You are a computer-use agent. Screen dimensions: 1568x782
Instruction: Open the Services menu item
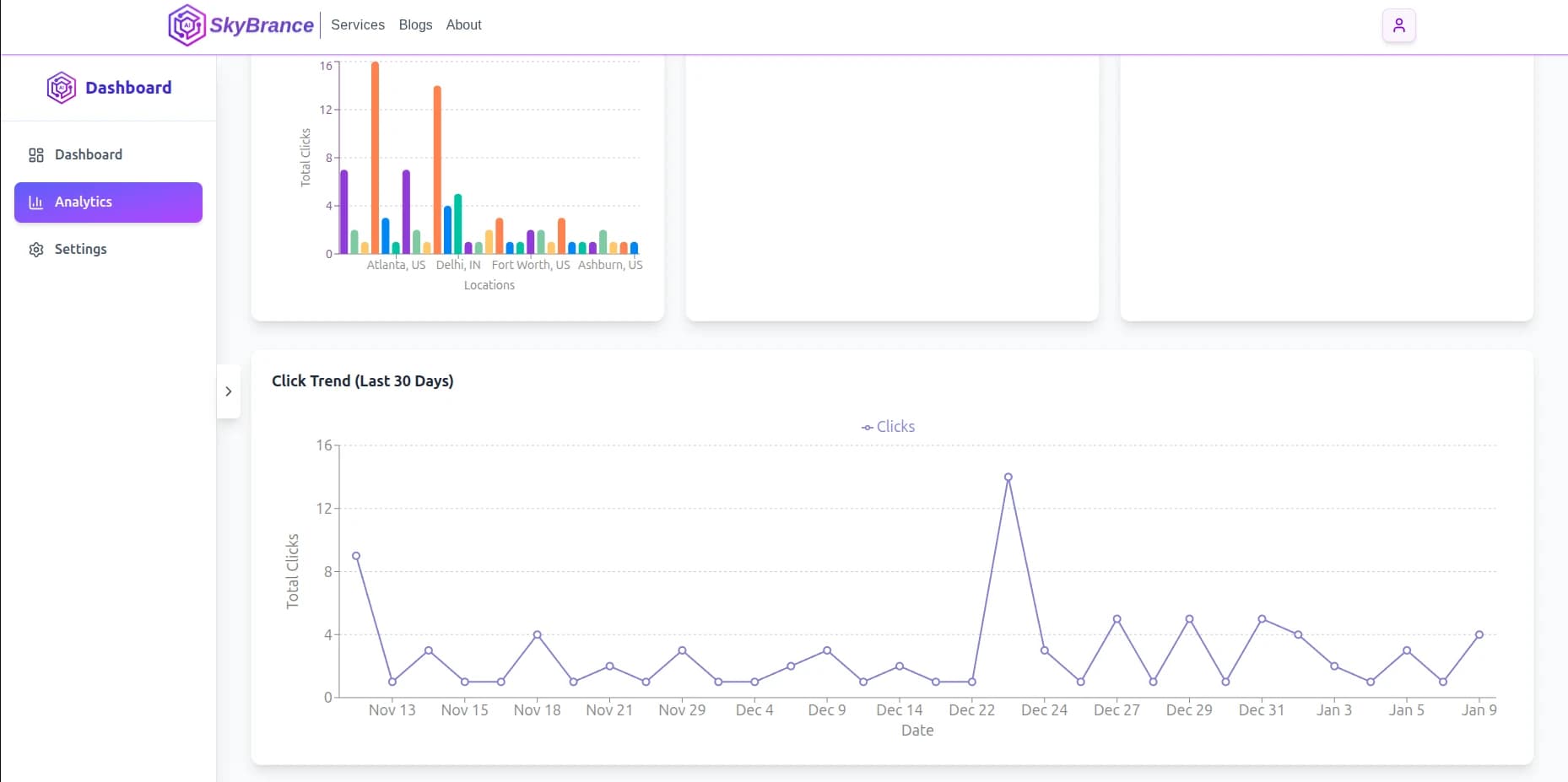coord(358,25)
